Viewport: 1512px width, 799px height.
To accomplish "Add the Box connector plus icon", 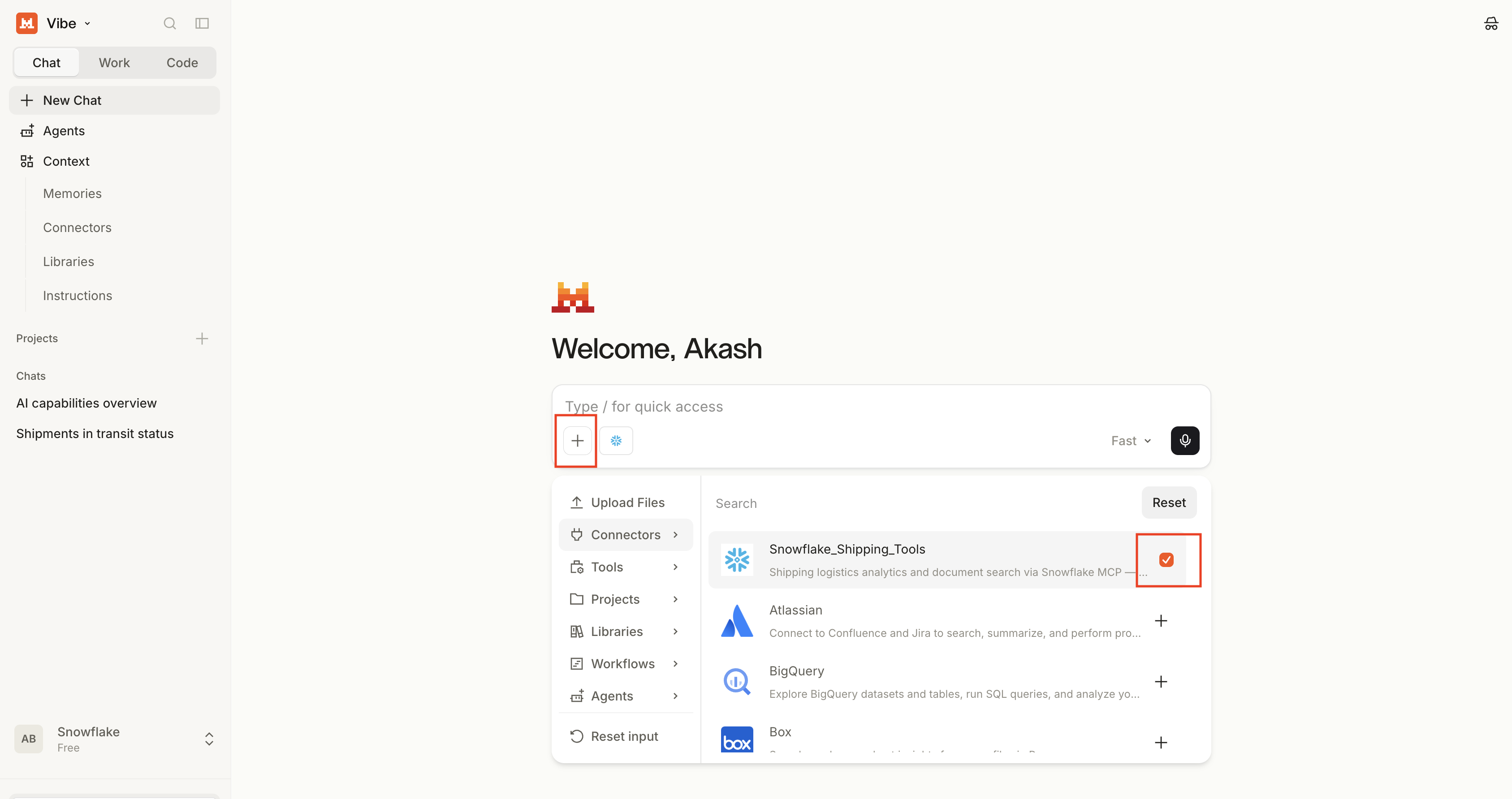I will (1160, 743).
